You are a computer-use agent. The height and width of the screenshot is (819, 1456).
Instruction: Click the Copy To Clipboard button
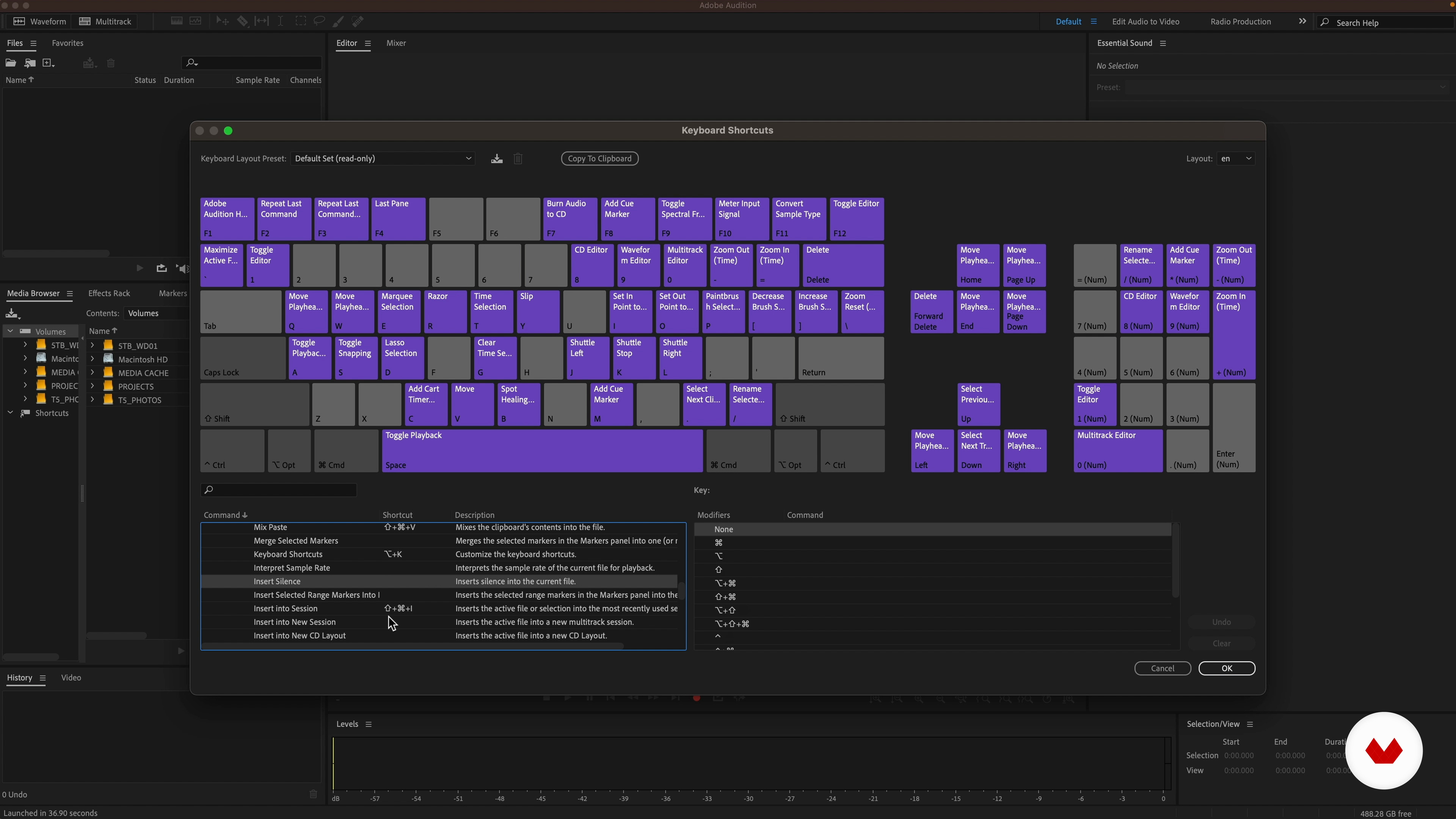point(600,159)
